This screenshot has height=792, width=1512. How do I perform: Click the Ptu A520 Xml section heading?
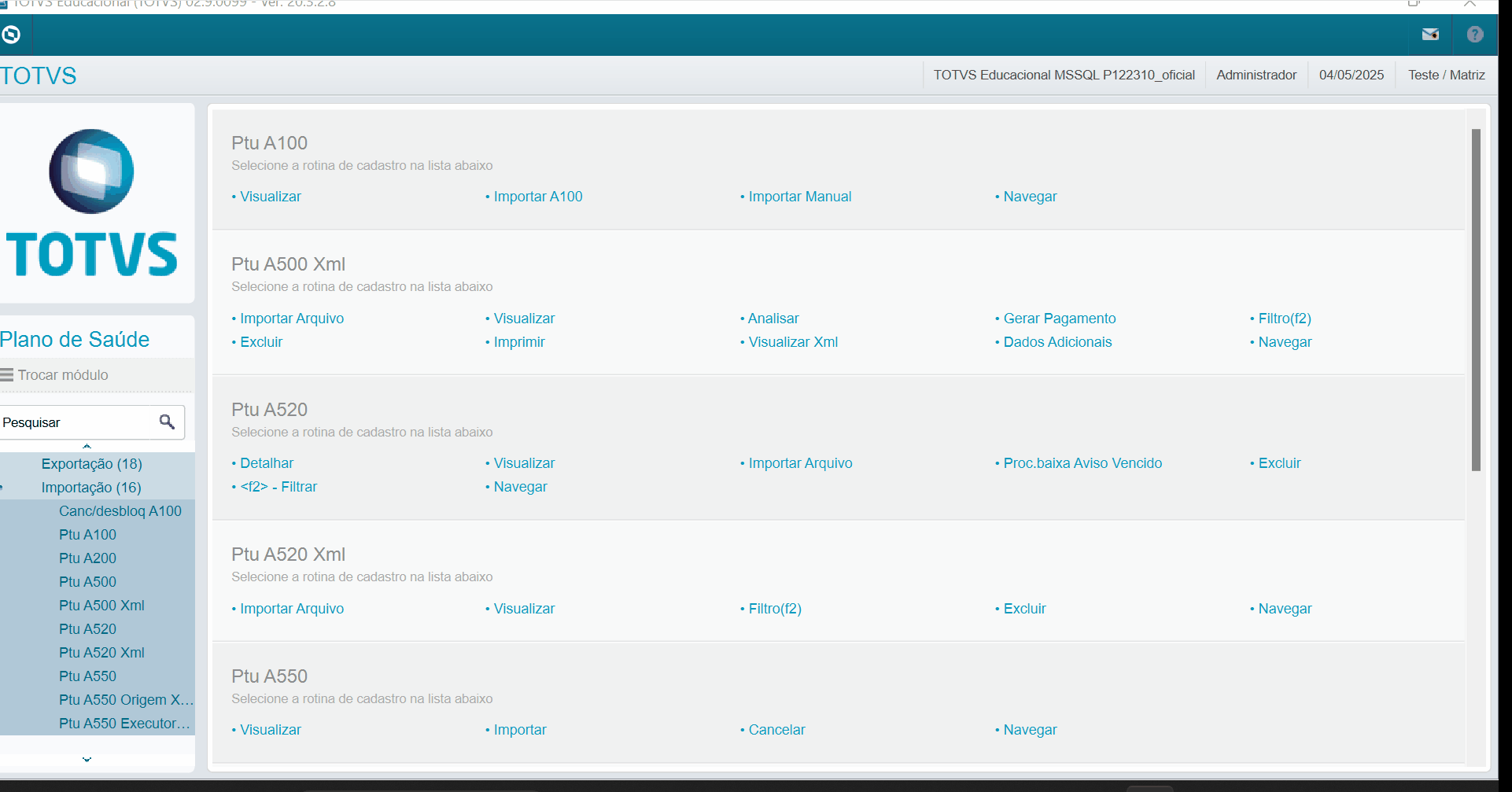click(x=288, y=554)
